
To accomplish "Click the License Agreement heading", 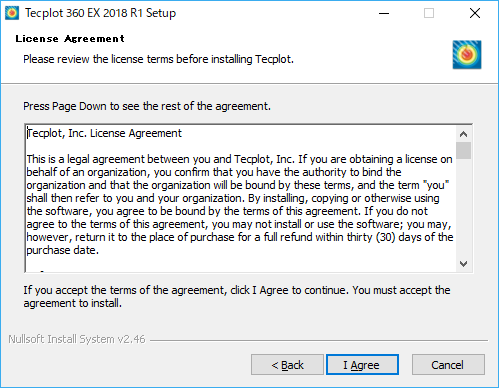I will pyautogui.click(x=70, y=39).
